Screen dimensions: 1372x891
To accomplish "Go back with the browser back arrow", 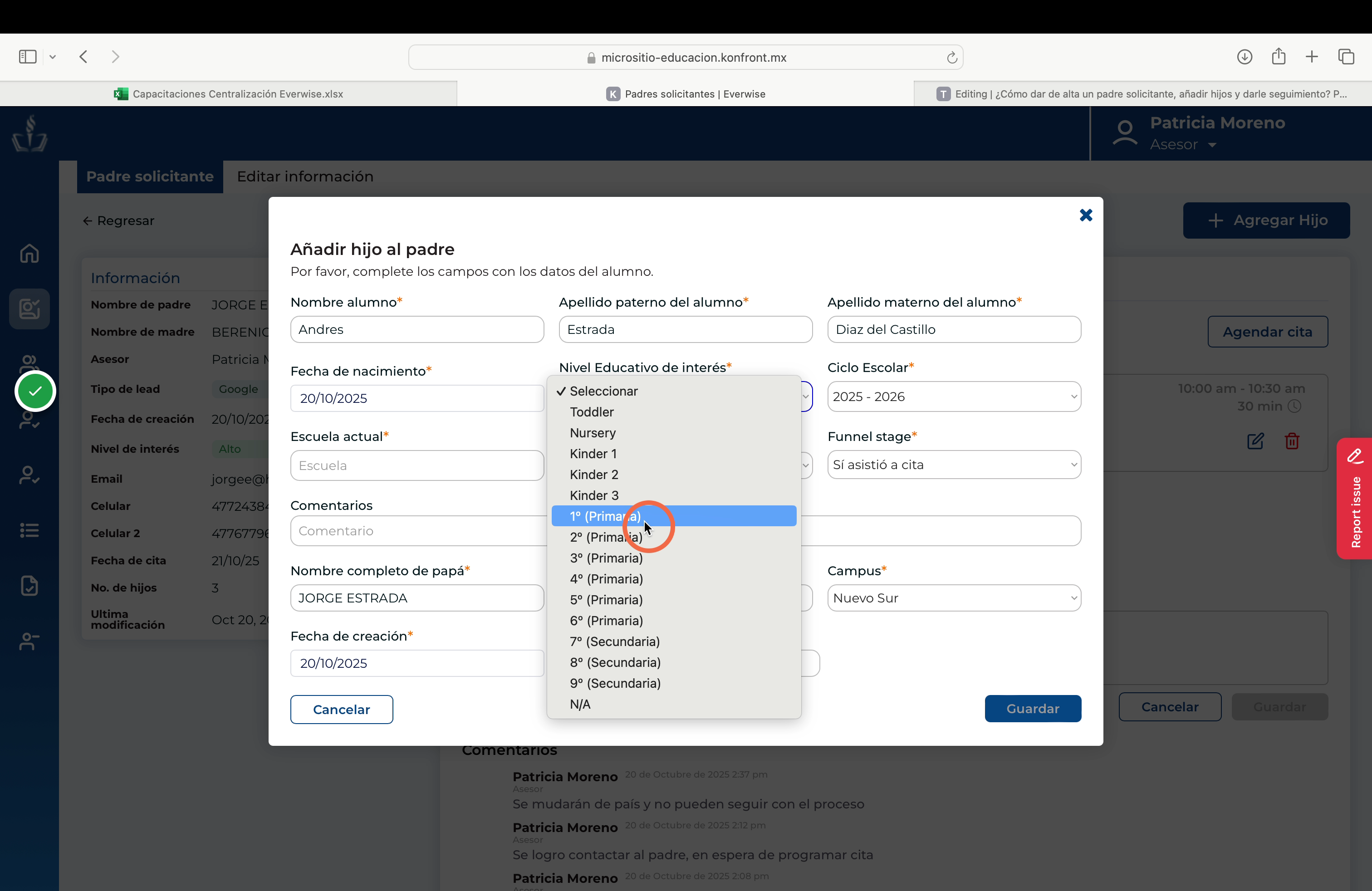I will pos(83,56).
